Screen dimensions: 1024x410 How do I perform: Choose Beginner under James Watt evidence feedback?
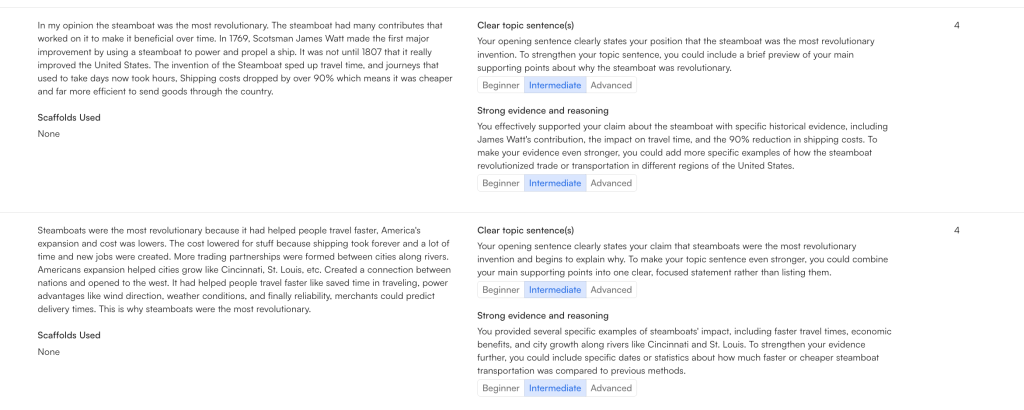click(500, 183)
